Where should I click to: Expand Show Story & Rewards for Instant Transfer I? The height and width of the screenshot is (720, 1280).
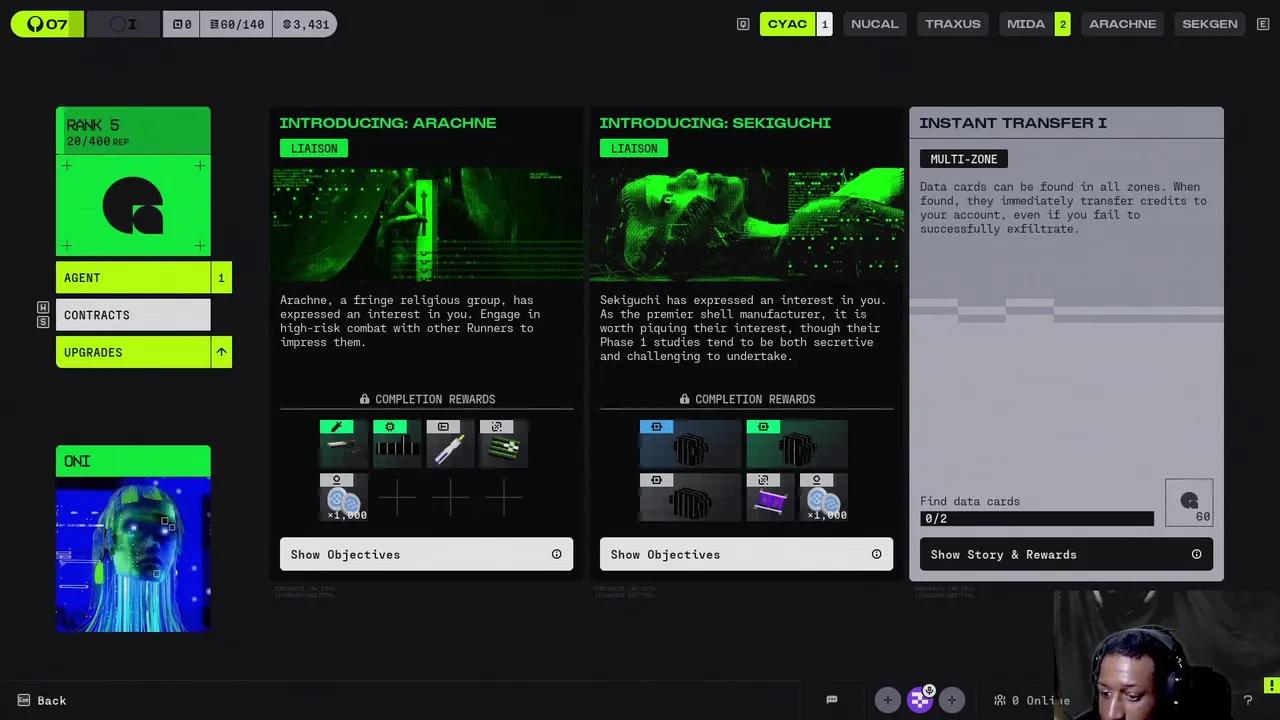[1066, 554]
